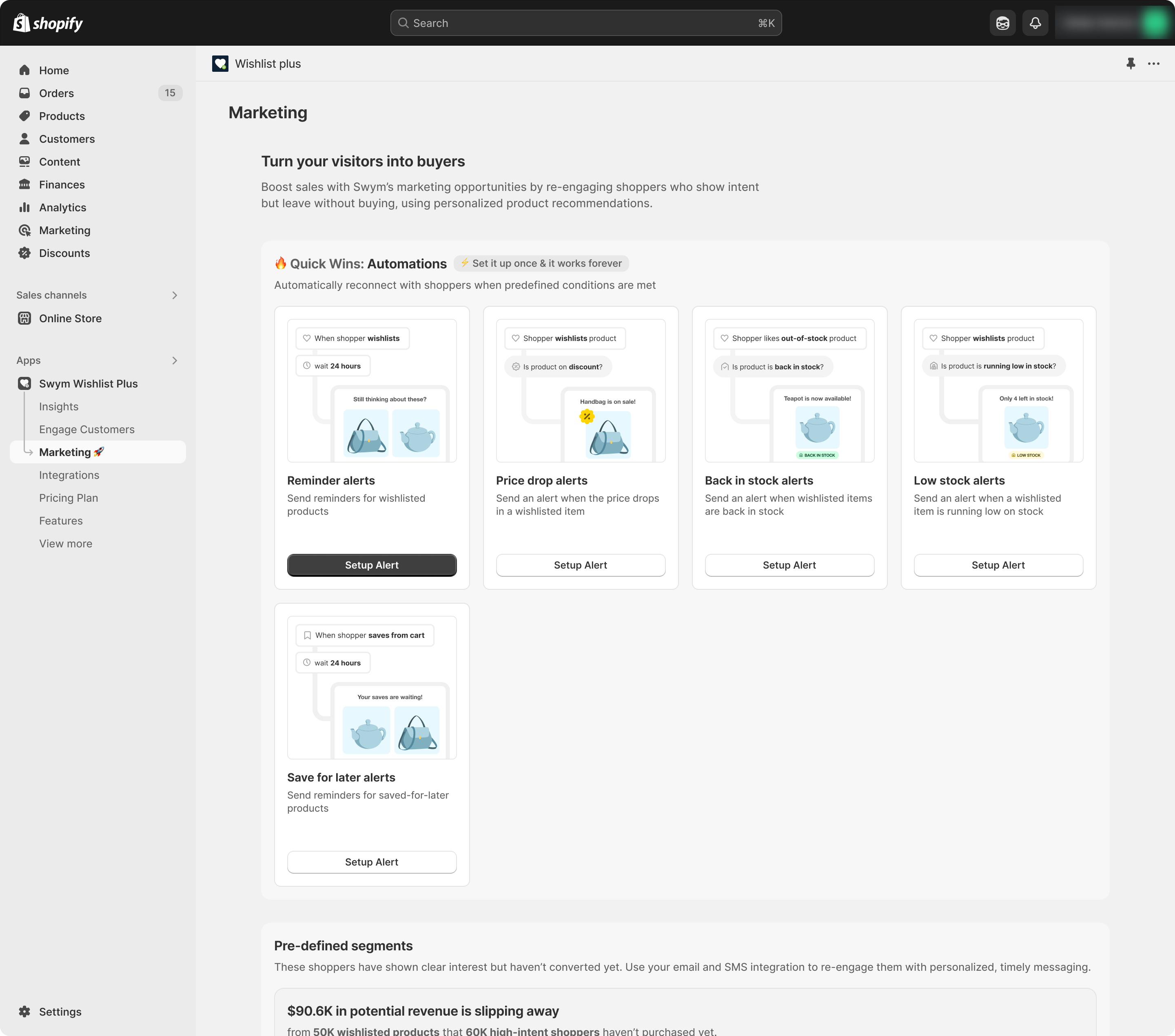This screenshot has width=1175, height=1036.
Task: Open the three-dot more actions menu
Action: point(1153,64)
